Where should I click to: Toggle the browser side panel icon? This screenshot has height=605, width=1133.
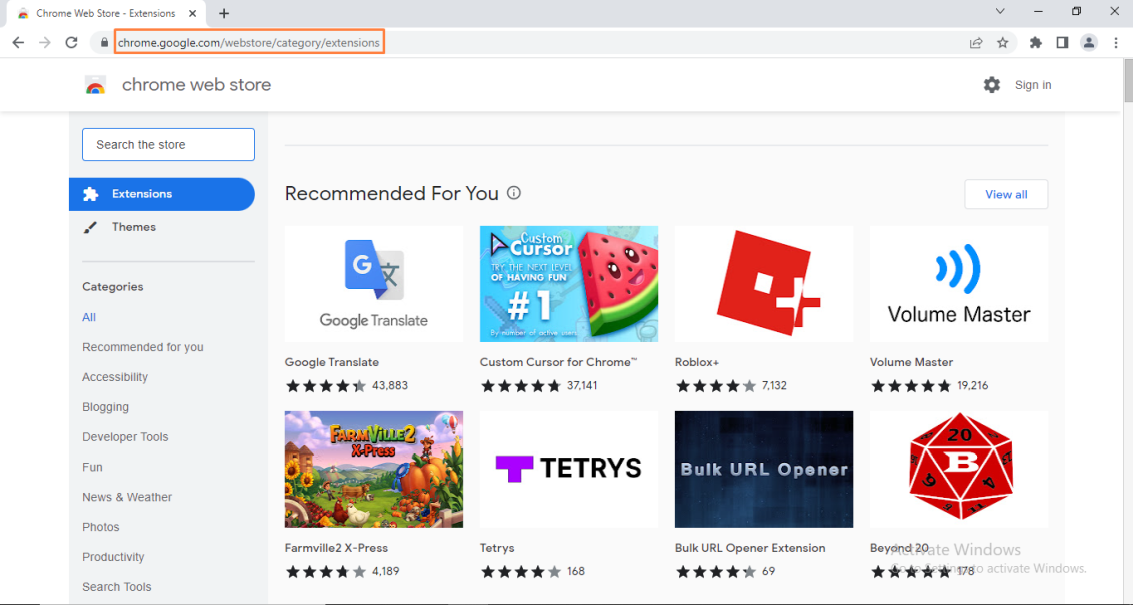pyautogui.click(x=1062, y=43)
